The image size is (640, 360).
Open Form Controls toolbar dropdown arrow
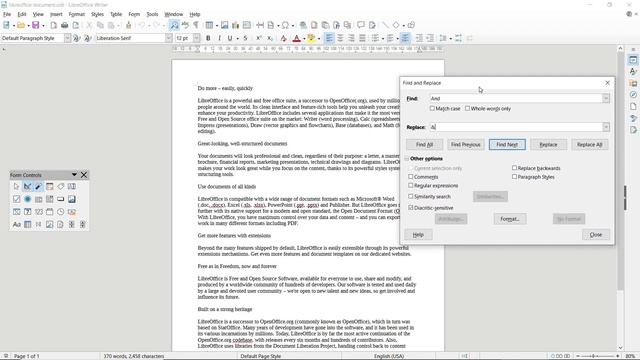pyautogui.click(x=74, y=175)
